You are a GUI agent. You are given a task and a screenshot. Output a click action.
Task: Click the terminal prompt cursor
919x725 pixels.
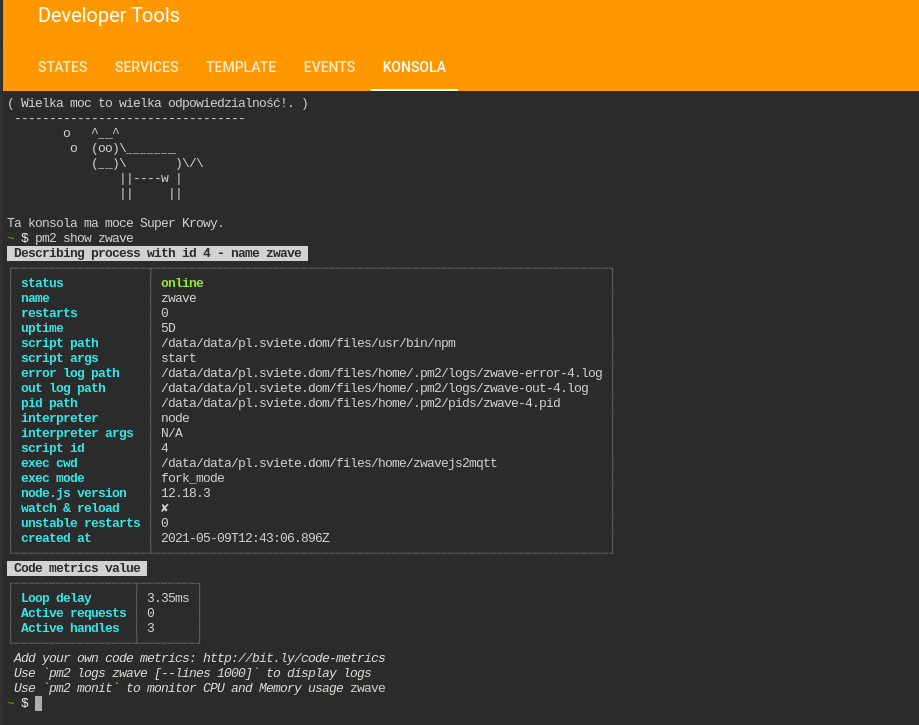click(39, 703)
